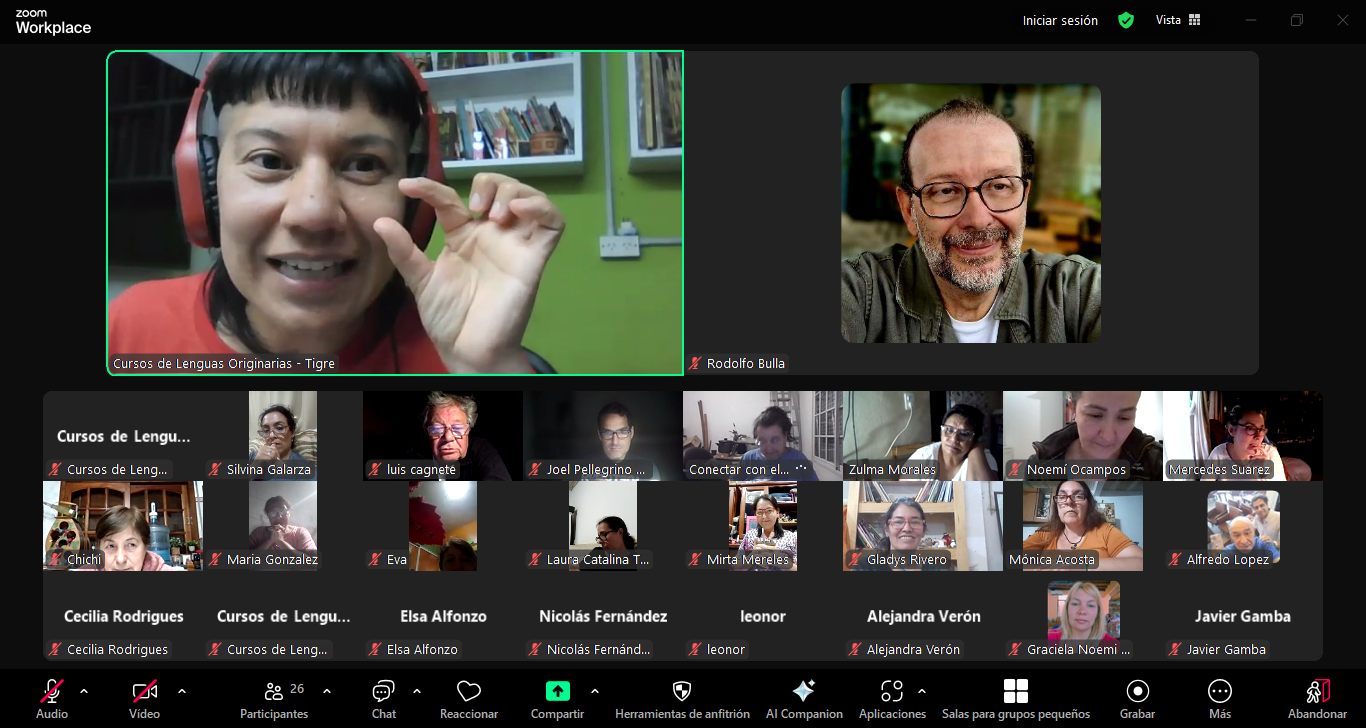Screen dimensions: 1366x728
Task: Select Rodolfo Bulla's video tile
Action: click(x=971, y=213)
